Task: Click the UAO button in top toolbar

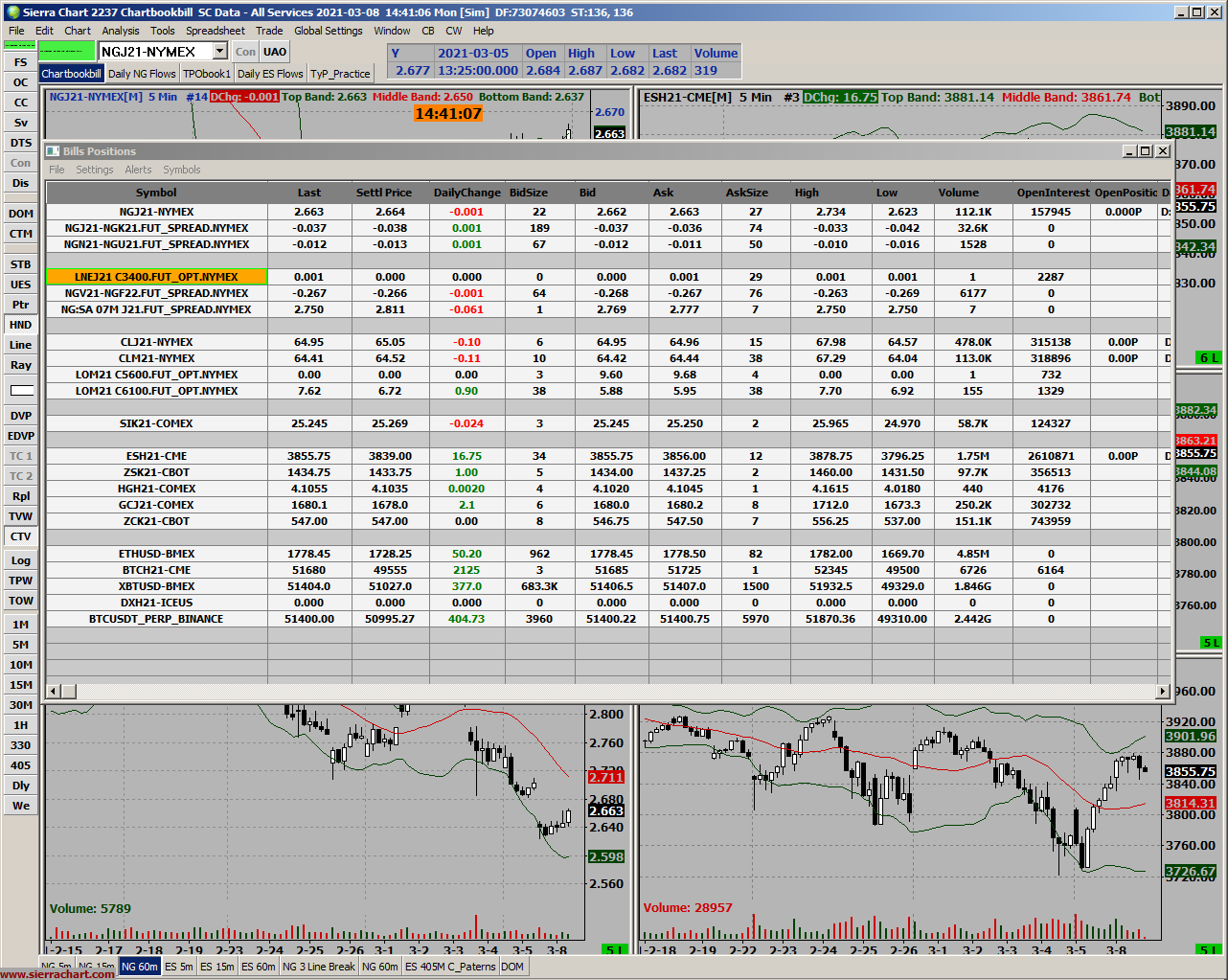Action: (x=275, y=52)
